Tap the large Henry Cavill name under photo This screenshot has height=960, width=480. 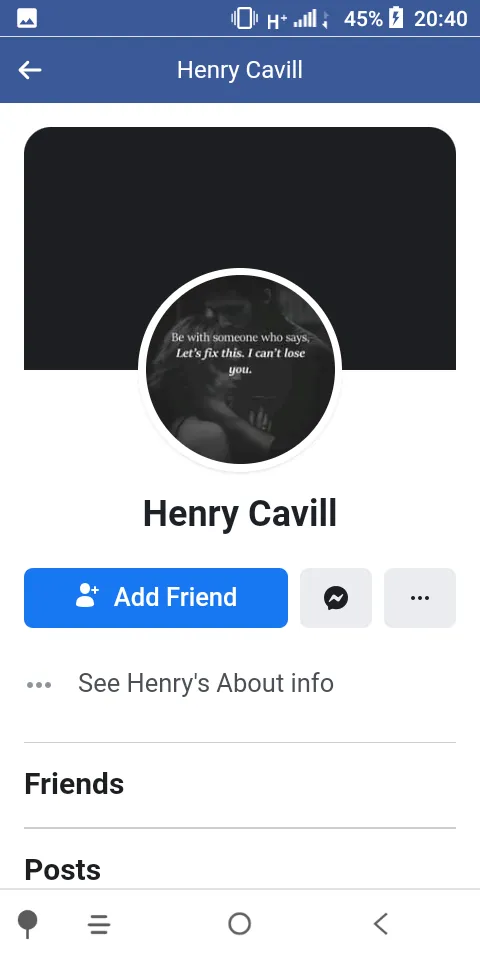coord(240,513)
